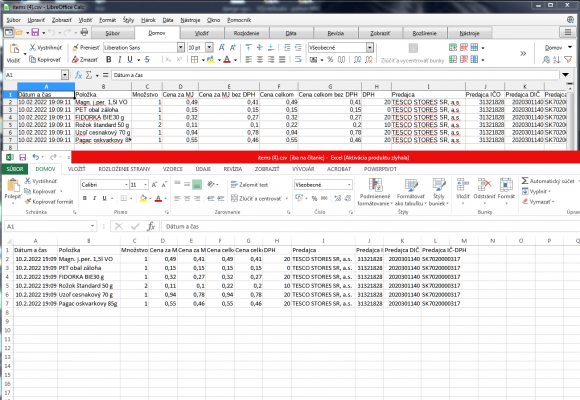Image resolution: width=580 pixels, height=400 pixels.
Task: Click Zalomiť text in the Excel ribbon
Action: click(249, 185)
